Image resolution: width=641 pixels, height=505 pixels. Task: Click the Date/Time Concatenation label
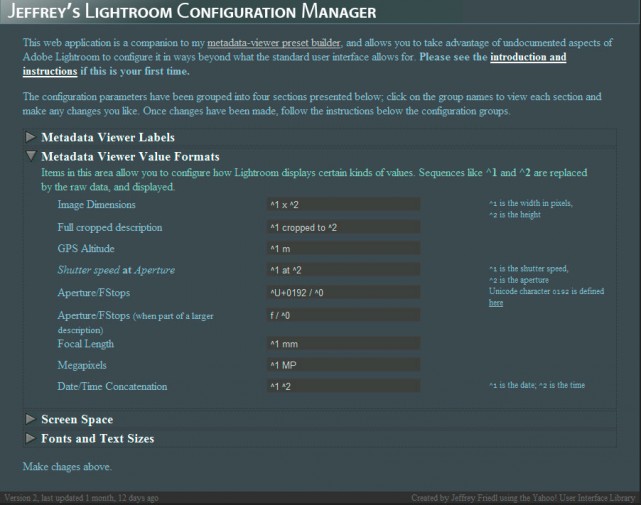pos(112,386)
